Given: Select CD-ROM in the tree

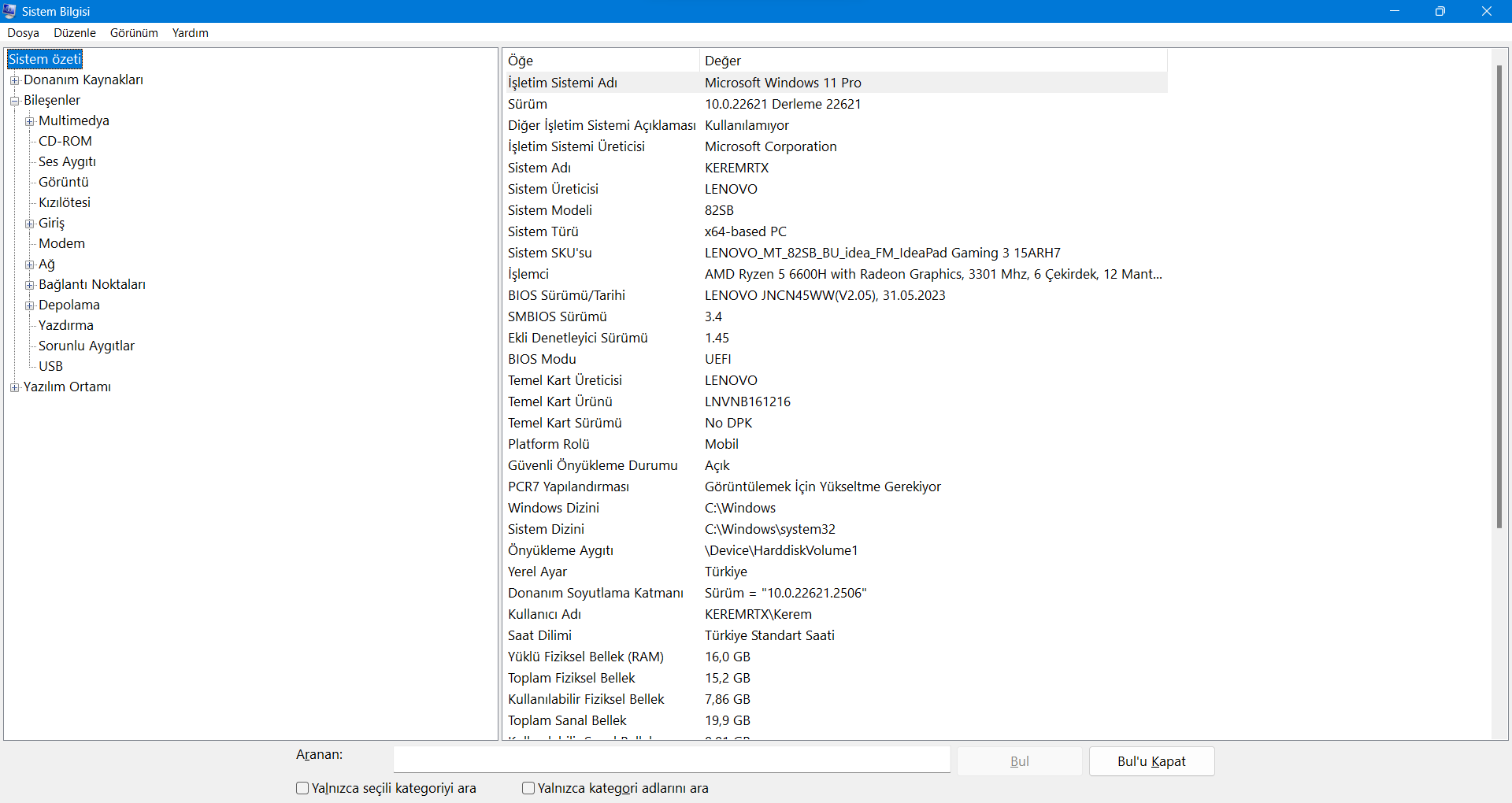Looking at the screenshot, I should (x=65, y=141).
